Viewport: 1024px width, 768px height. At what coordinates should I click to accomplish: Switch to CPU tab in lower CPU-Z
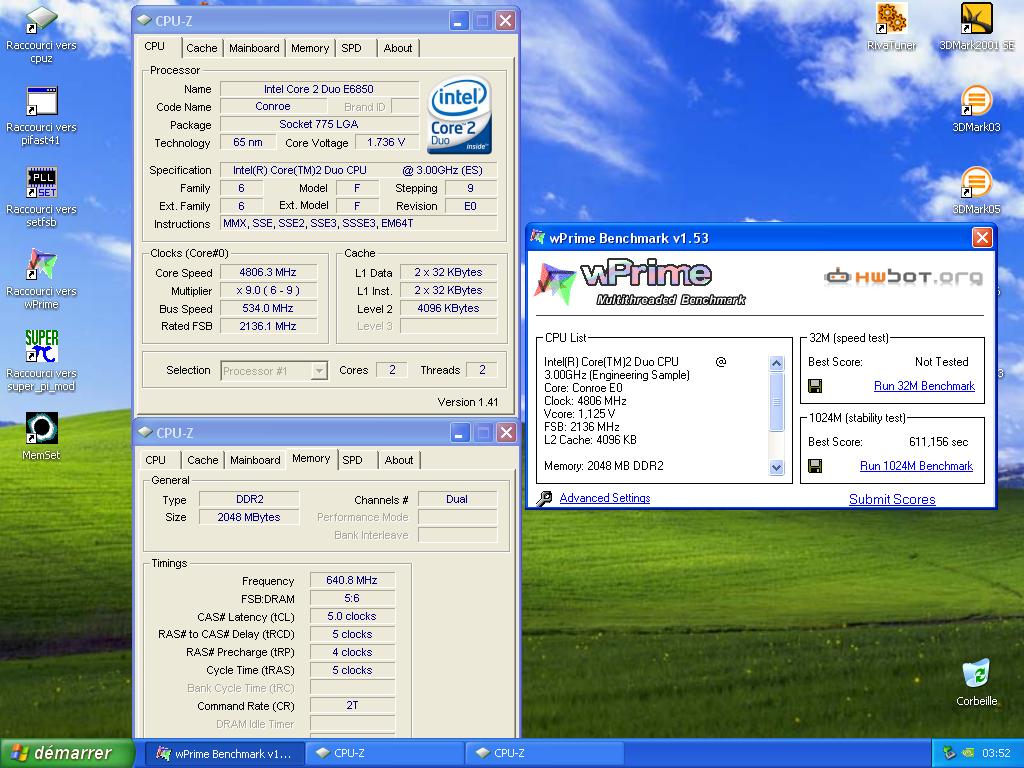pos(155,460)
